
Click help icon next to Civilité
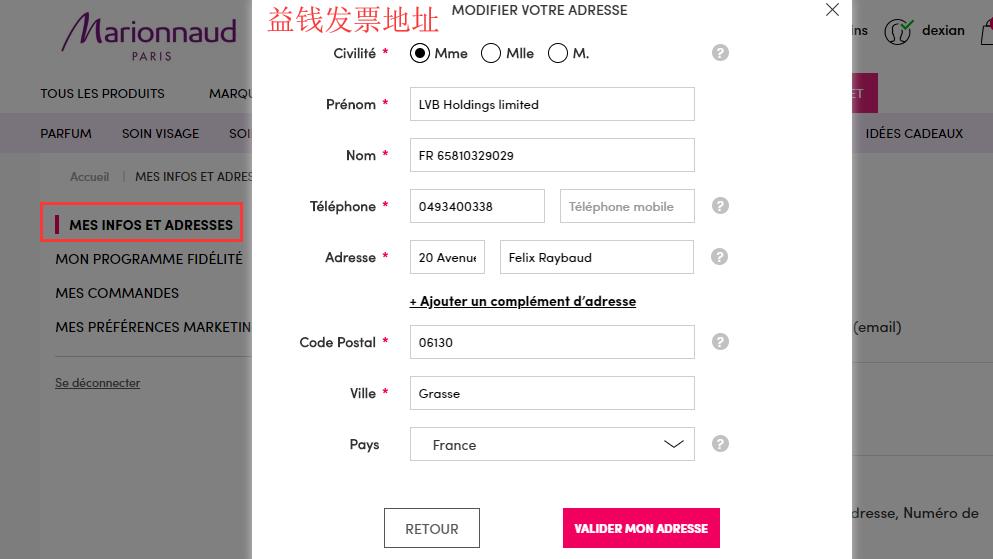(720, 53)
